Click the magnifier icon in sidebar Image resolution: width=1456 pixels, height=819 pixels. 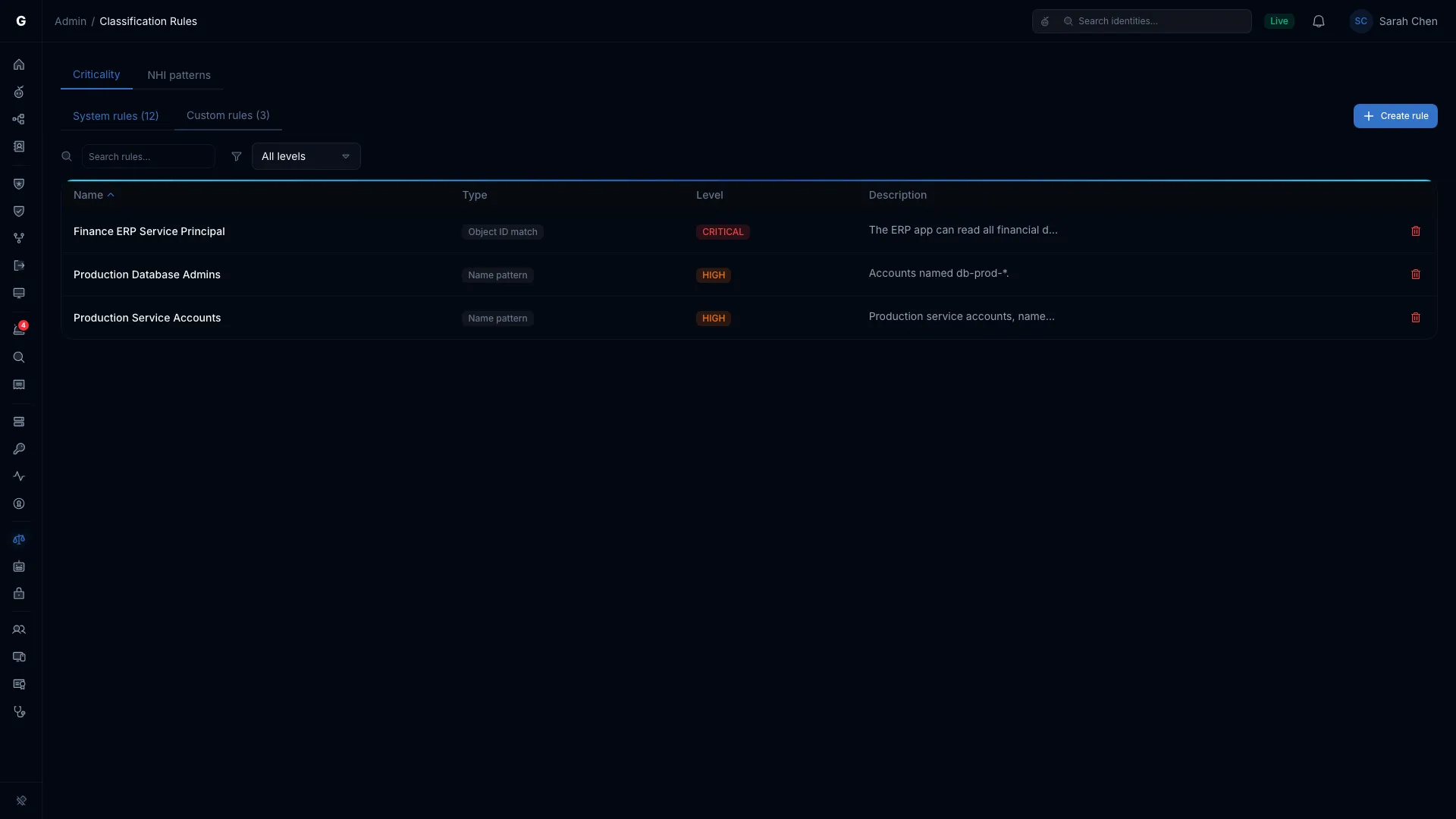click(19, 357)
